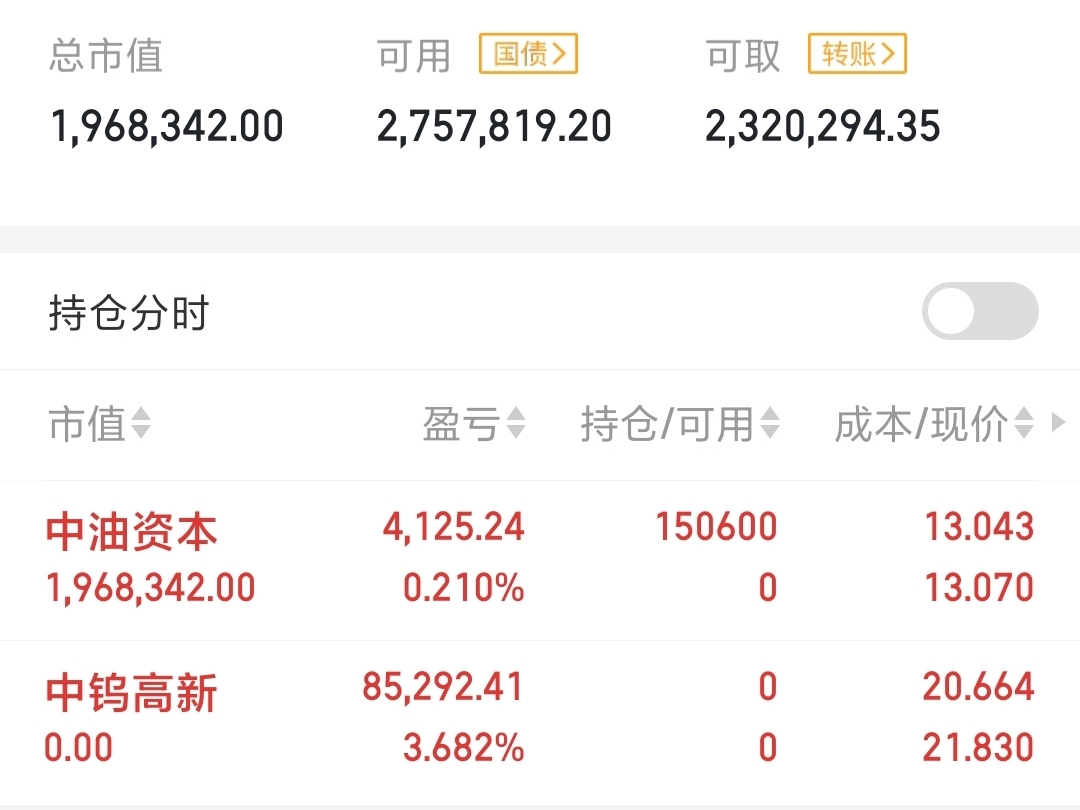Tap the 总市值 value 1,968,342.00
Screen dimensions: 1080x810
[x=167, y=127]
